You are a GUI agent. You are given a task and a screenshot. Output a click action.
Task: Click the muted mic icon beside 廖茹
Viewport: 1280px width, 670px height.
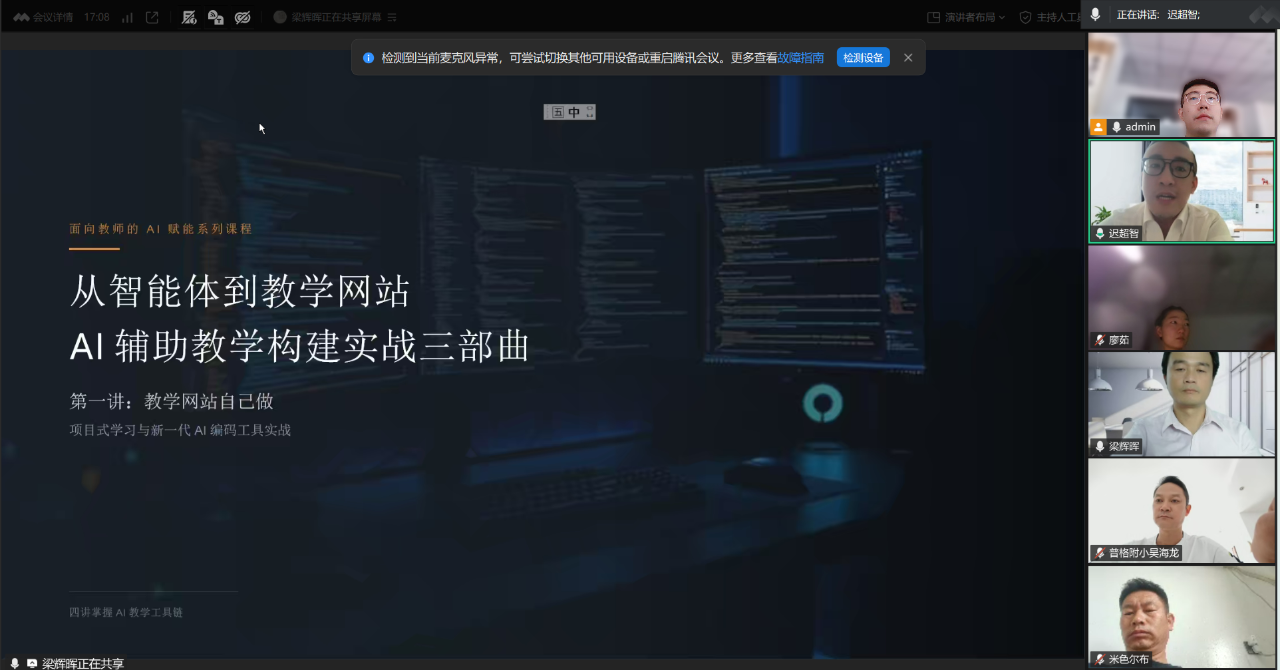coord(1100,340)
